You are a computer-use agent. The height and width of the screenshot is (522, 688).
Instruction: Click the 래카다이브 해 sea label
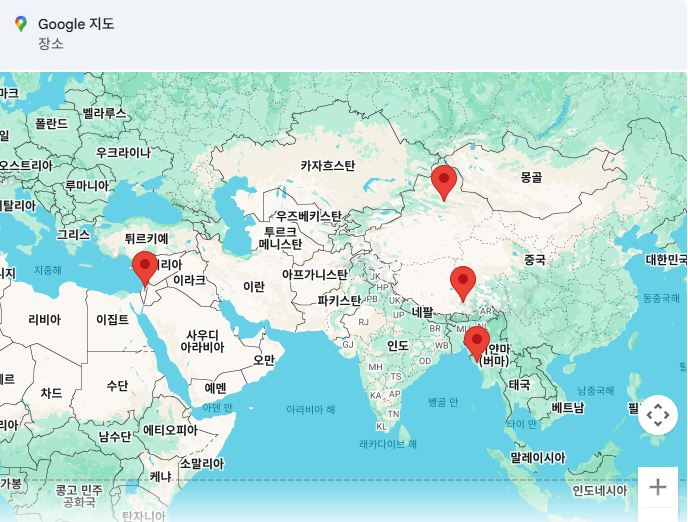point(388,444)
